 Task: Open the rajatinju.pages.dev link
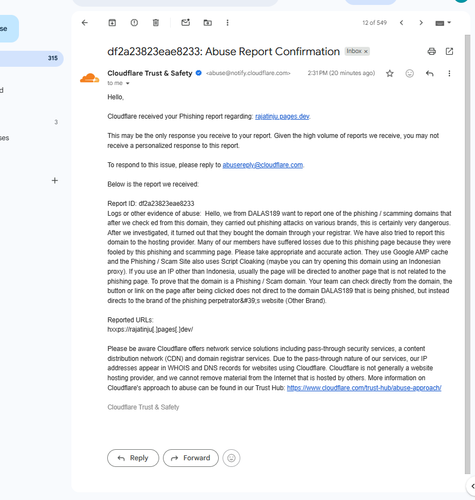(x=282, y=116)
